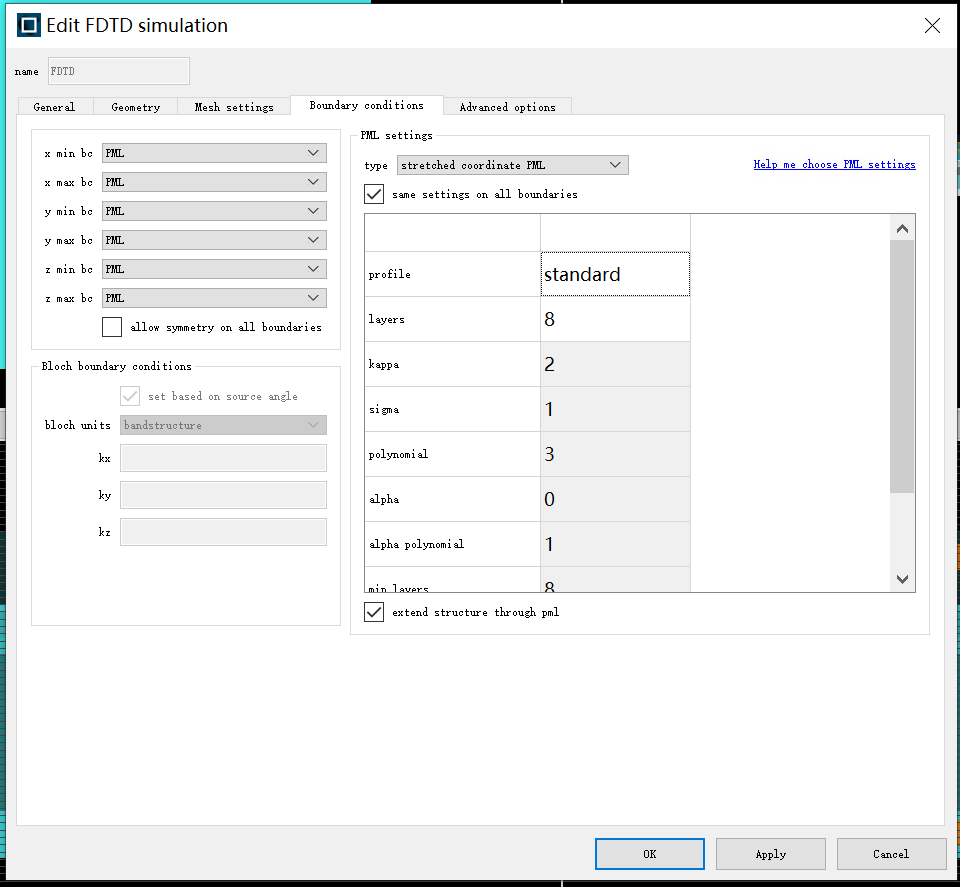
Task: Toggle extend structure through pml checkbox
Action: click(374, 612)
